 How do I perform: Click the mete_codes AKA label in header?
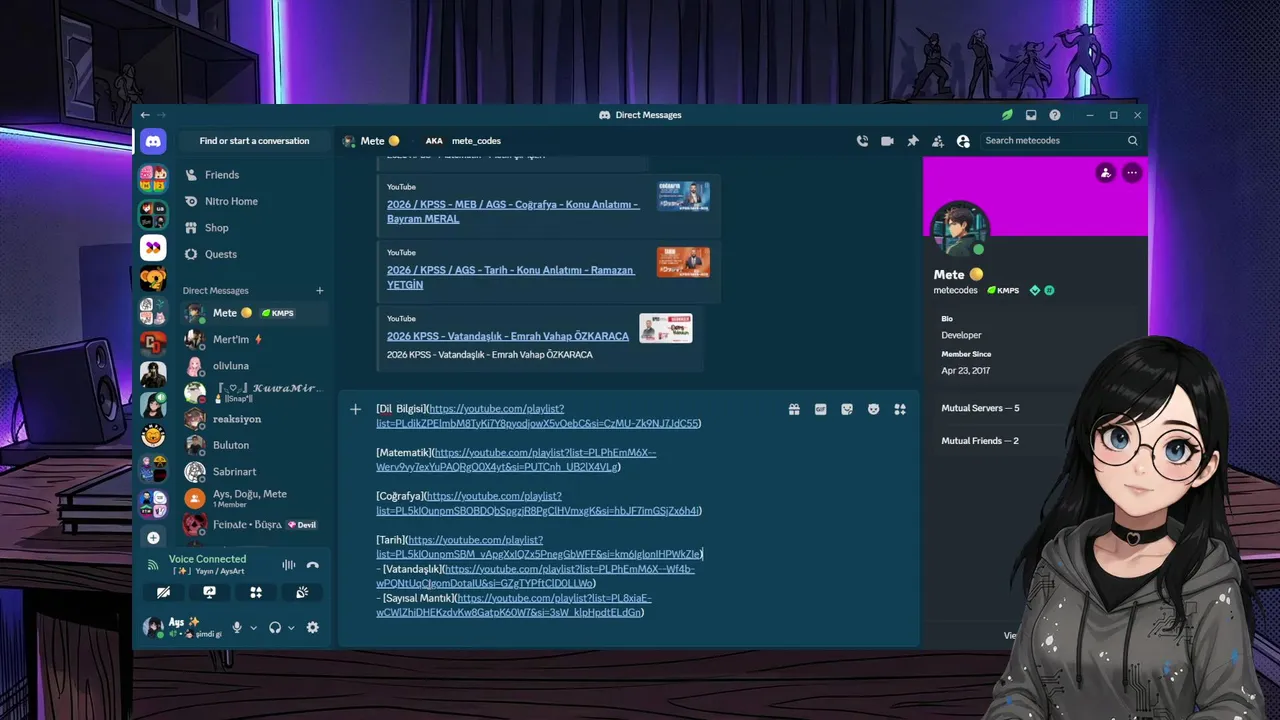point(476,141)
